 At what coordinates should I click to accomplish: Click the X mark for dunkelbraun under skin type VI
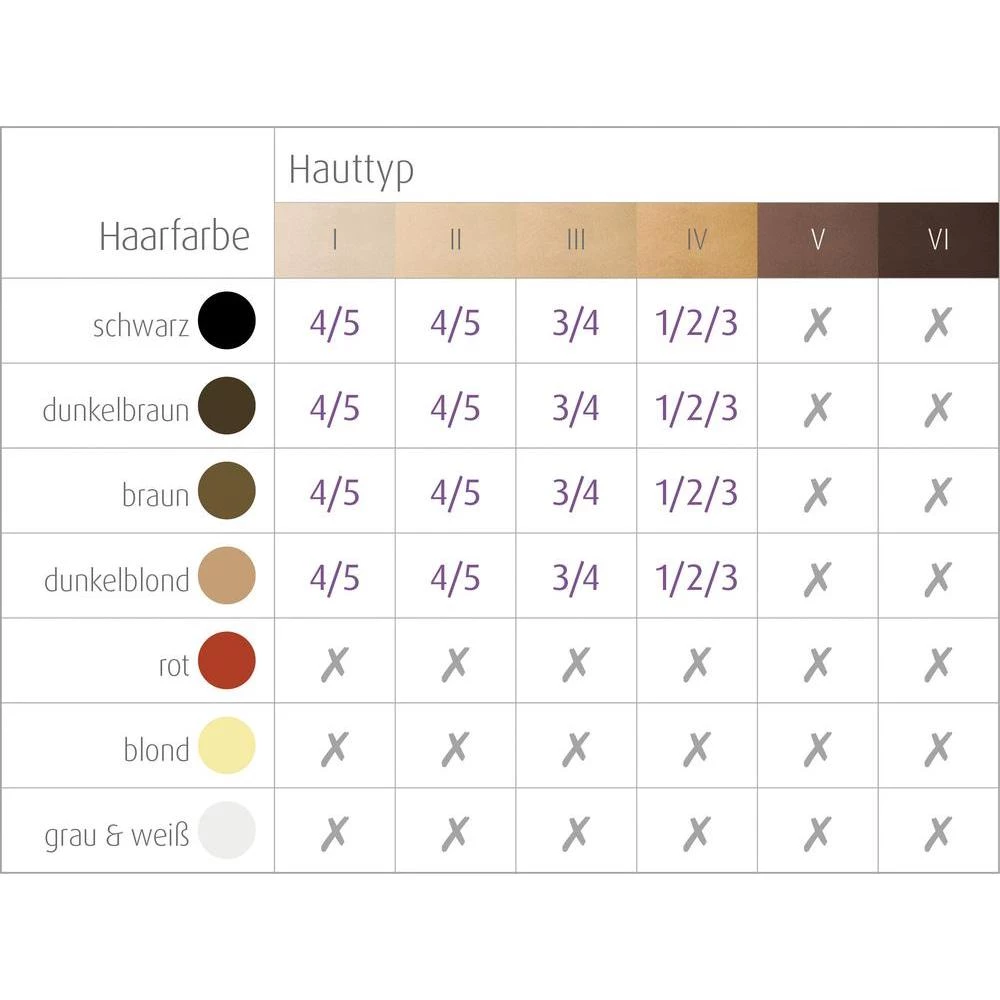(938, 408)
